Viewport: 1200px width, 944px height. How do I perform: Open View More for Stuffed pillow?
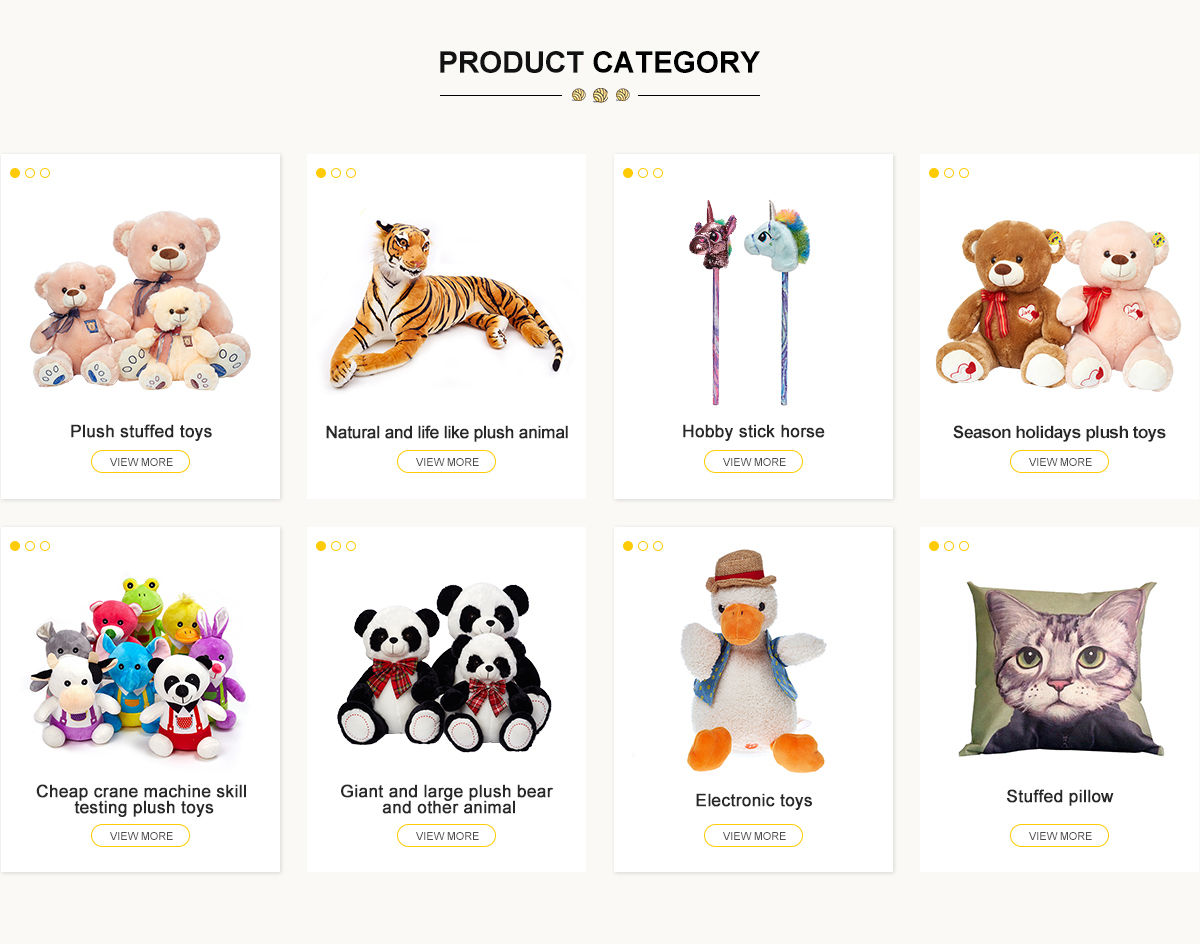point(1059,836)
